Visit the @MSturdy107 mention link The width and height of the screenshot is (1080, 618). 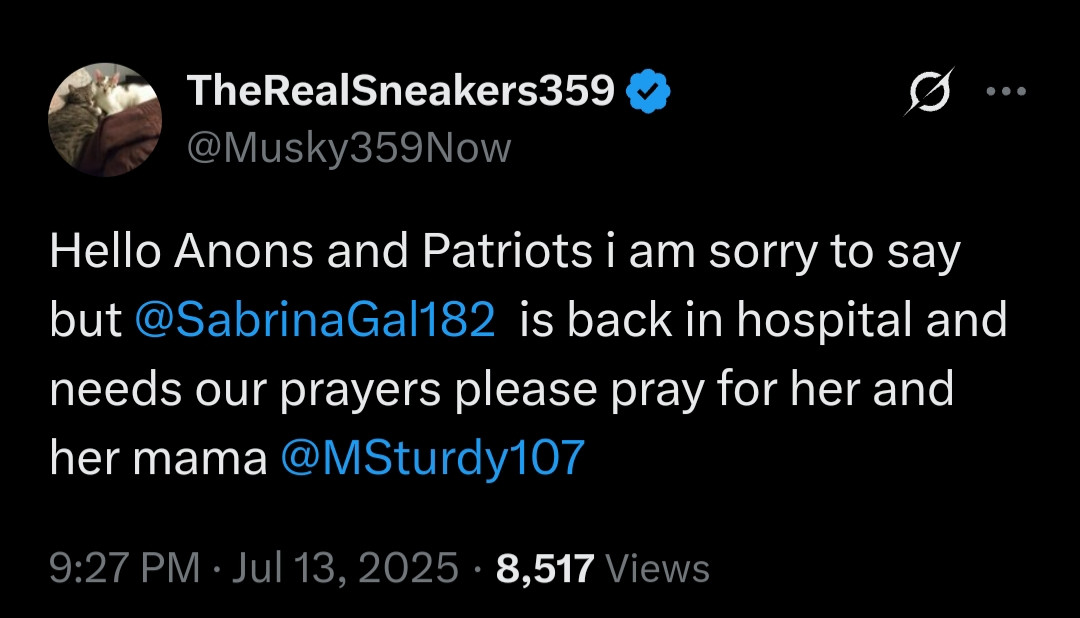(x=432, y=457)
